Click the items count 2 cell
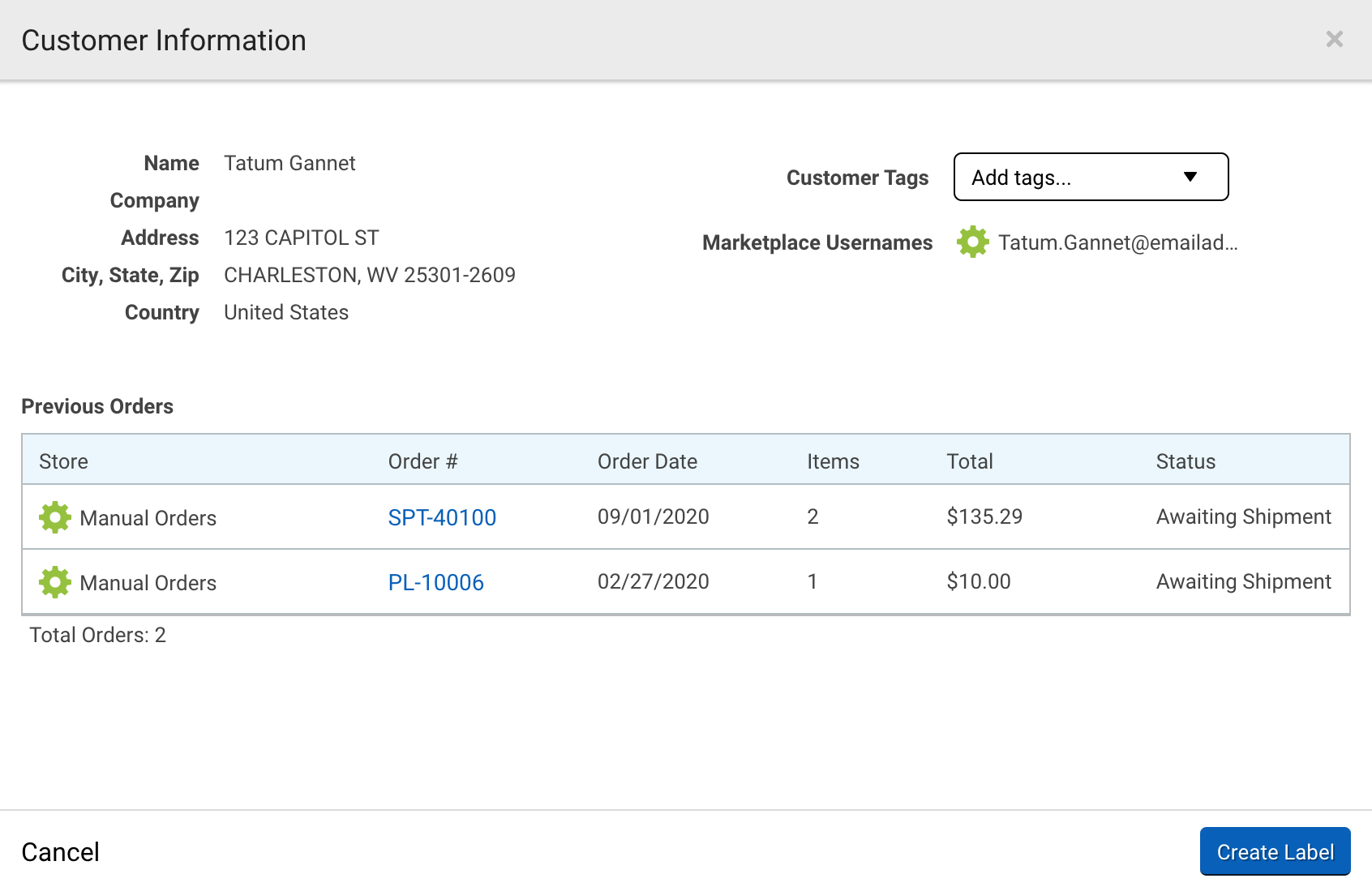This screenshot has width=1372, height=887. (812, 516)
